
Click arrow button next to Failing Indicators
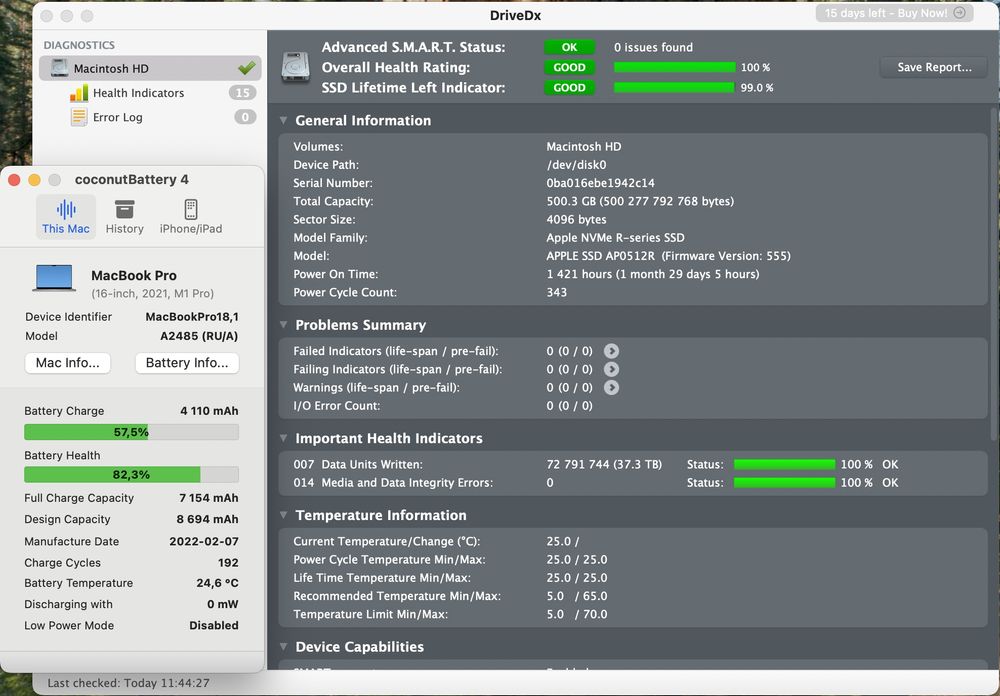(611, 369)
